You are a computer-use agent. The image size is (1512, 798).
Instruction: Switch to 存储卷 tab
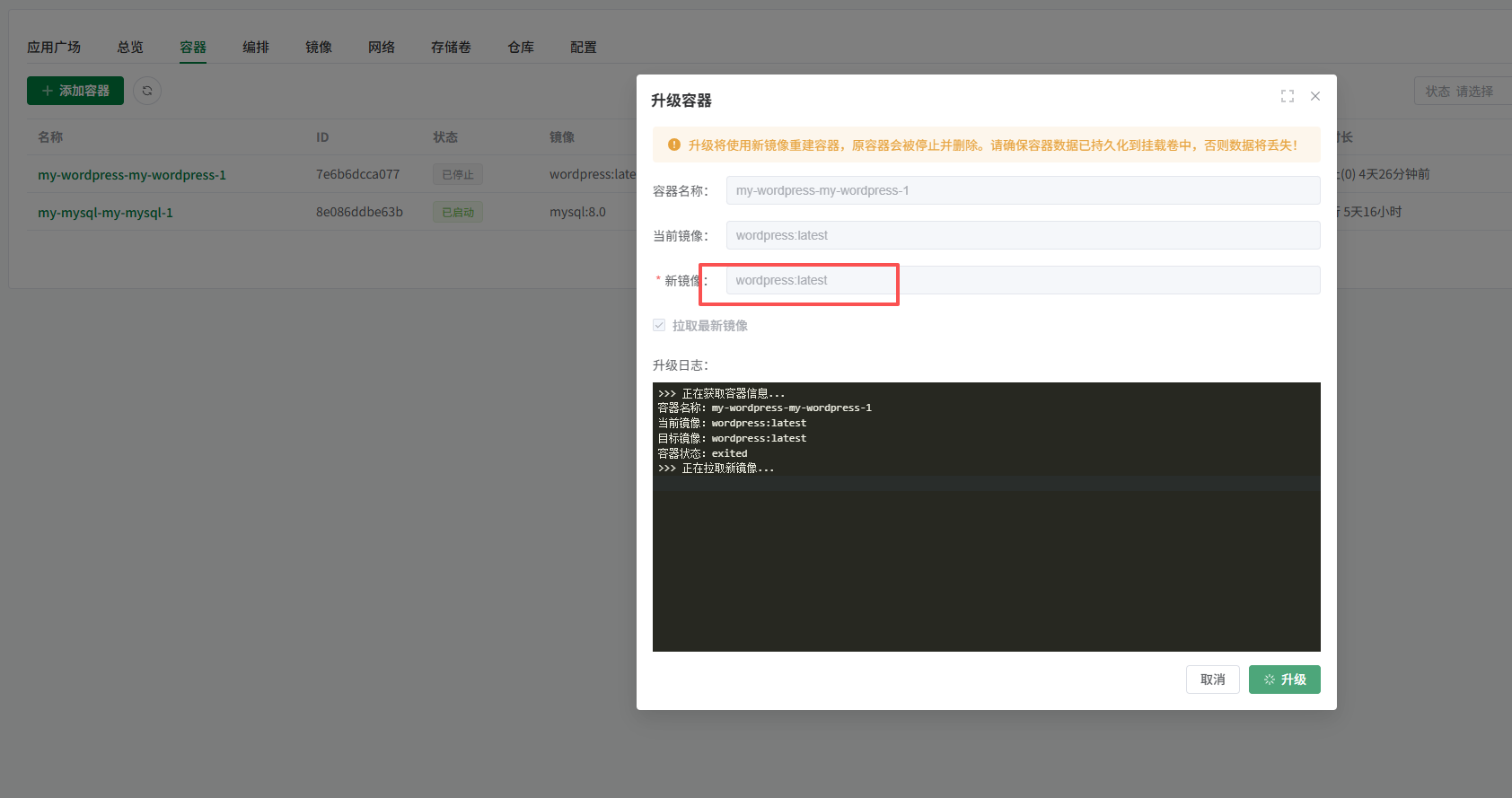pyautogui.click(x=451, y=47)
